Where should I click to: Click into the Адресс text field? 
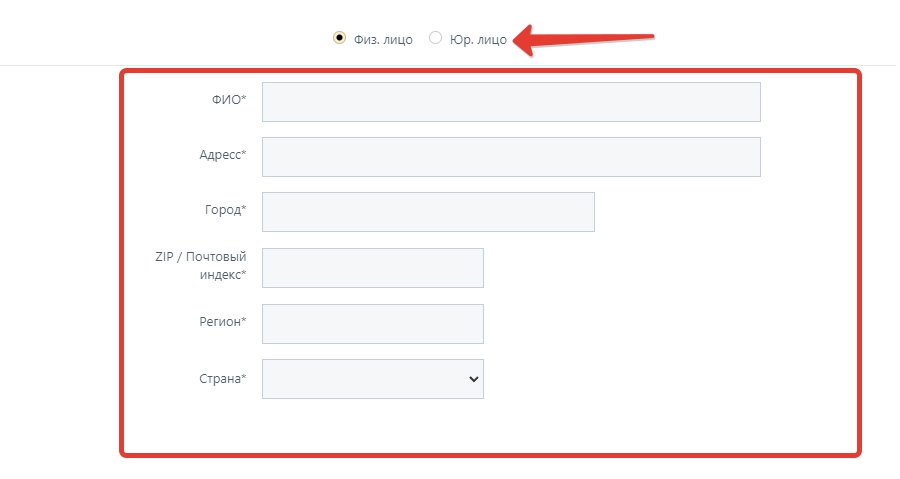pos(511,157)
